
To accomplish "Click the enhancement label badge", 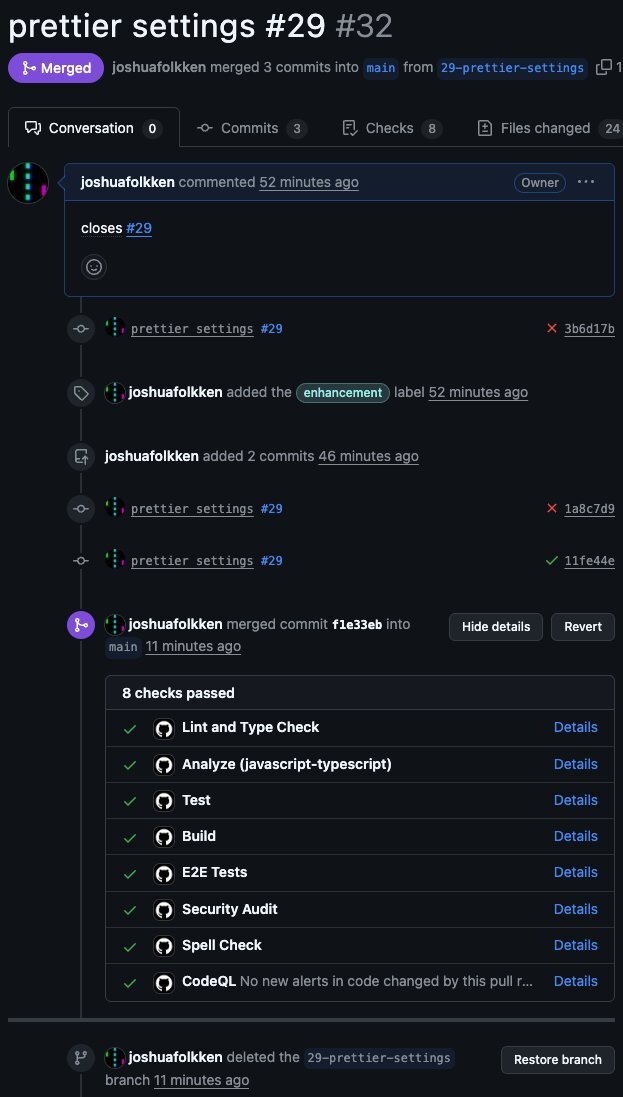I will [x=342, y=393].
